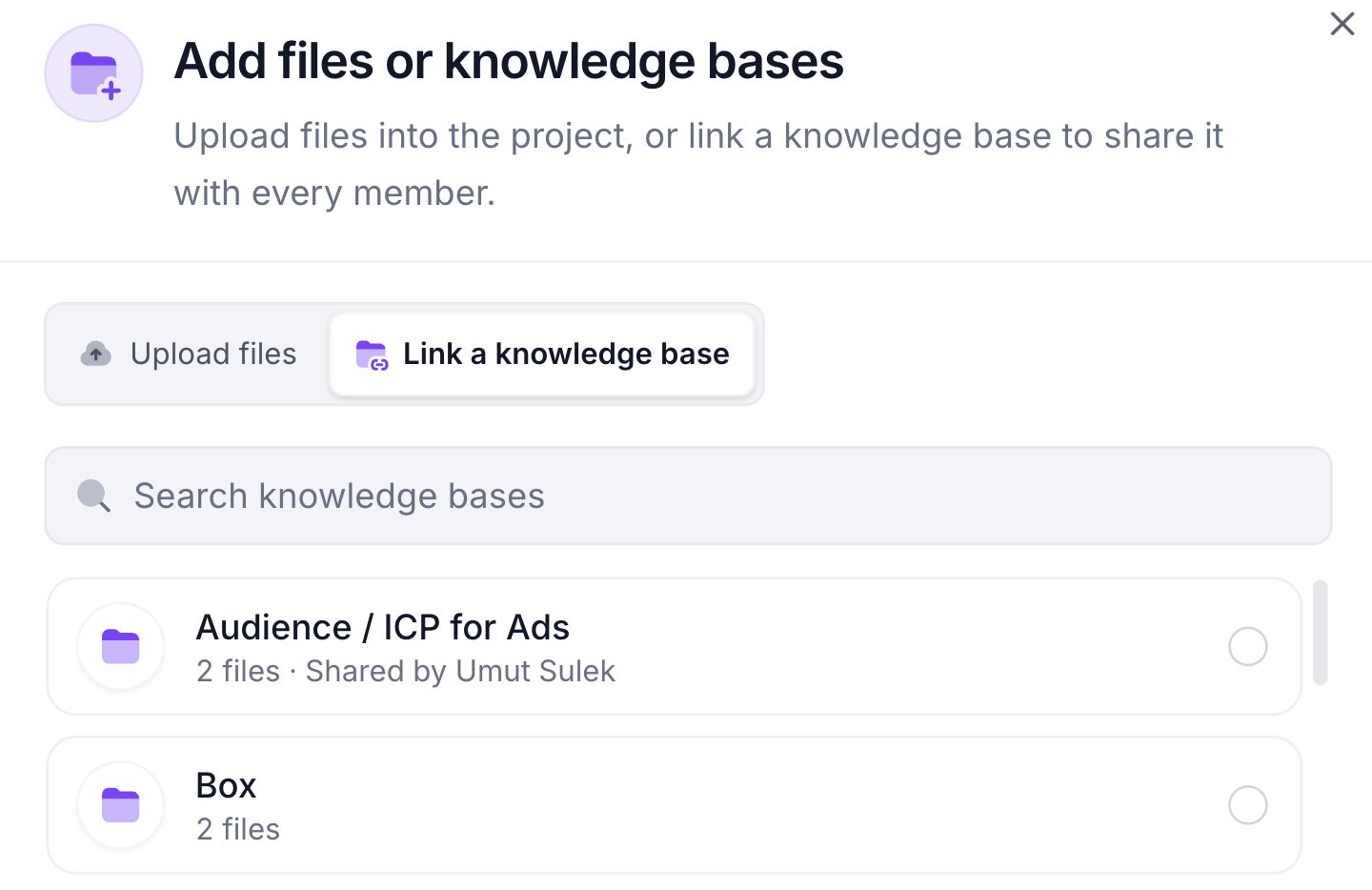The image size is (1372, 890).
Task: Select the Box knowledge base radio button
Action: [1247, 805]
